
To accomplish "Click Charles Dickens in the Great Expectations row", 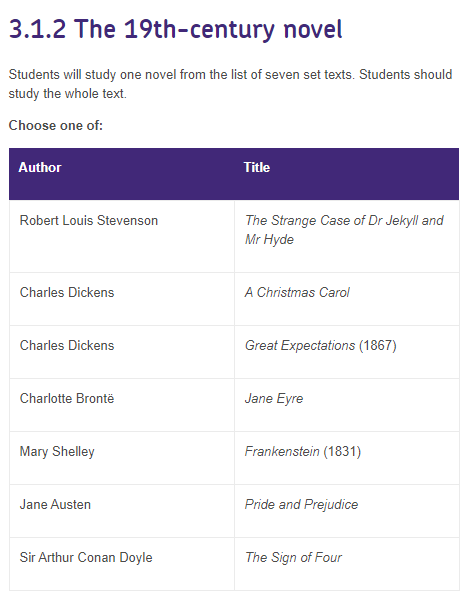I will [67, 345].
